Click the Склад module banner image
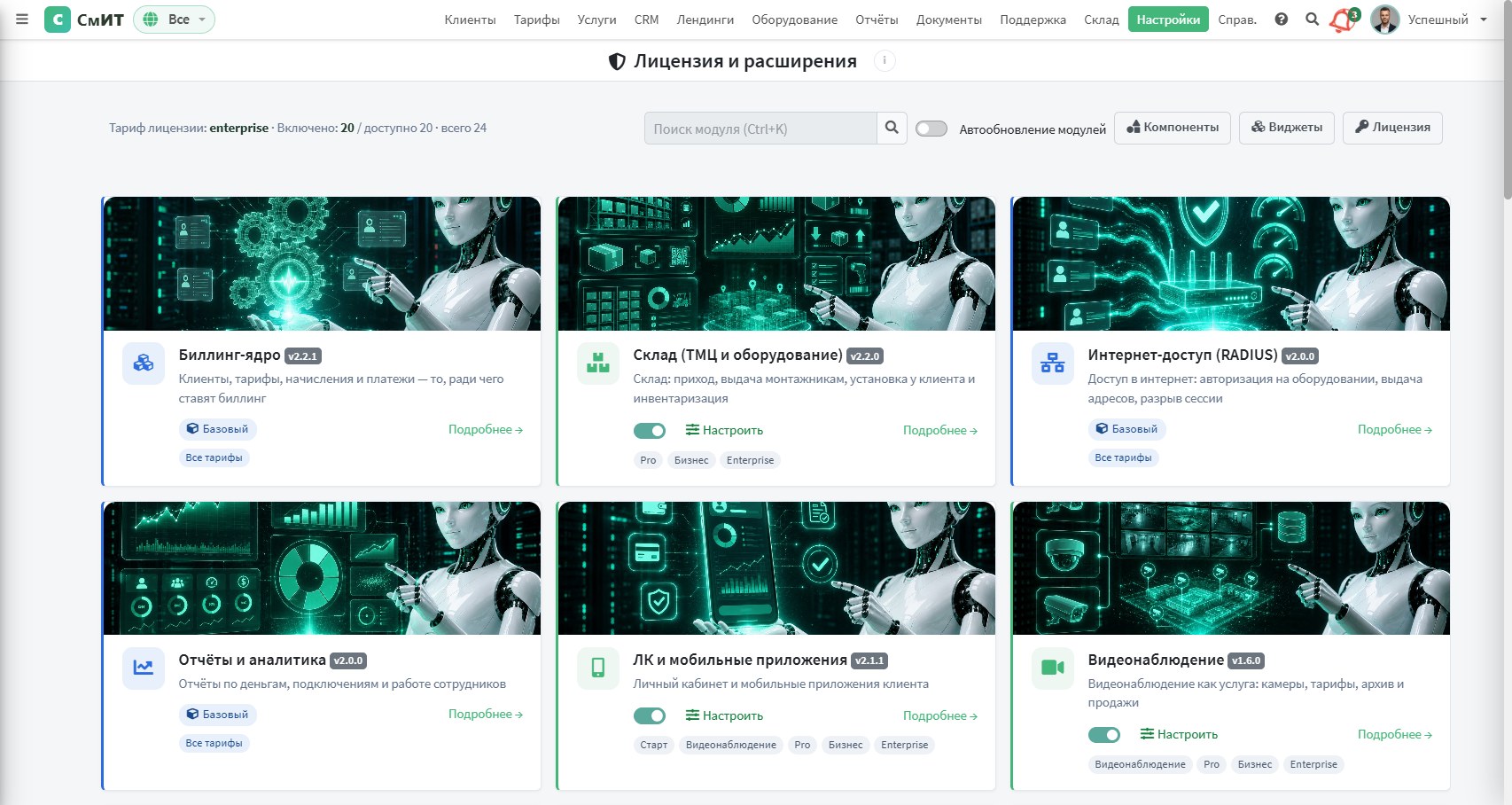The width and height of the screenshot is (1512, 805). click(x=776, y=264)
